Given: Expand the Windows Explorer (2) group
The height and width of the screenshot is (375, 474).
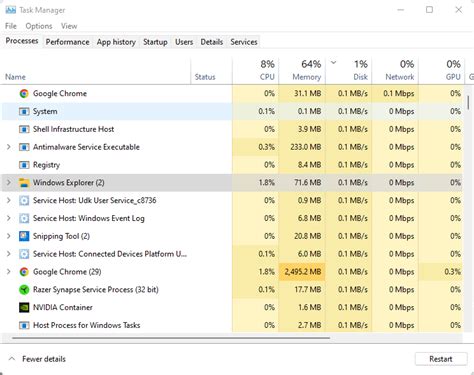Looking at the screenshot, I should 9,183.
